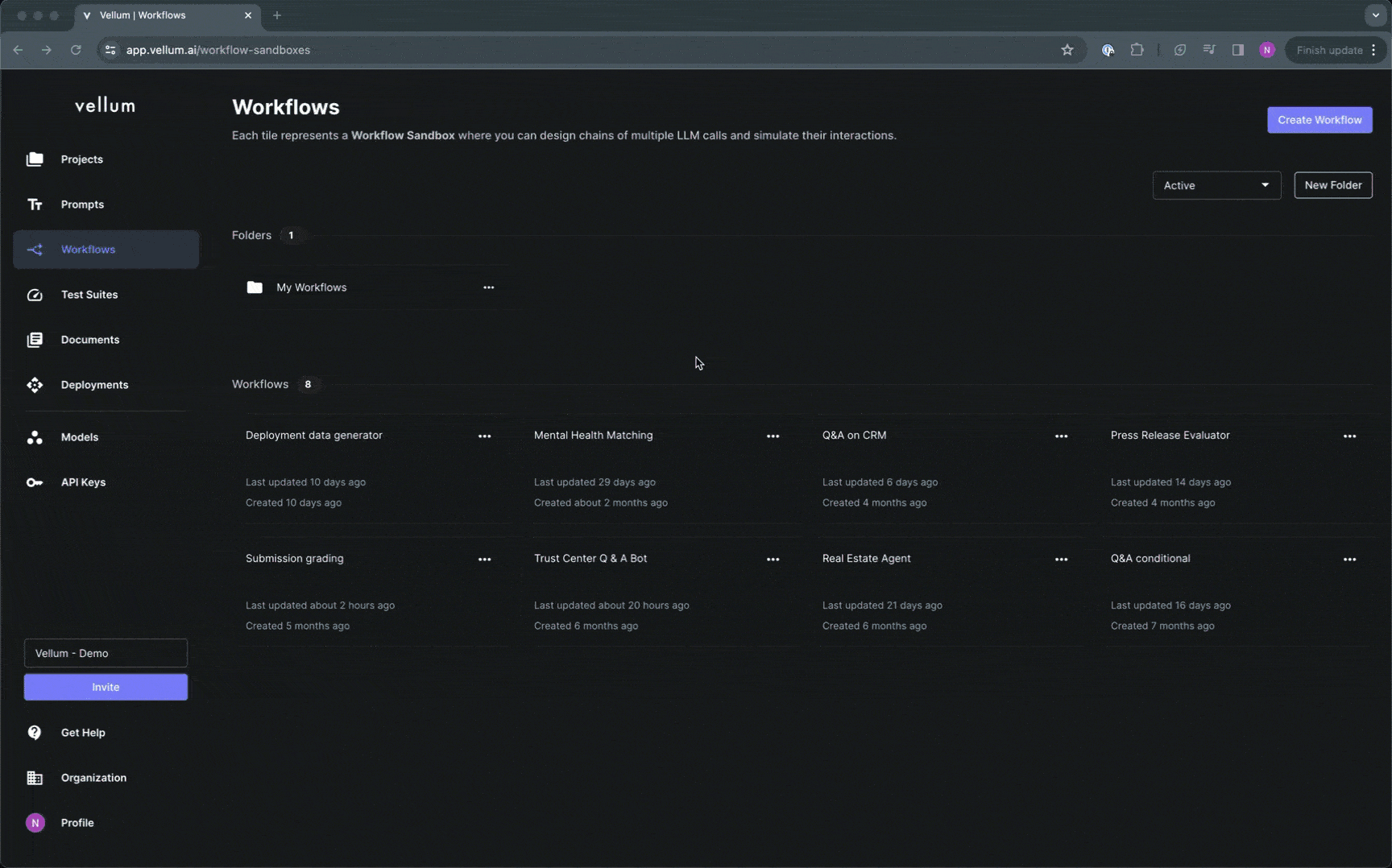Viewport: 1392px width, 868px height.
Task: Open Organization in the sidebar menu
Action: coord(93,778)
